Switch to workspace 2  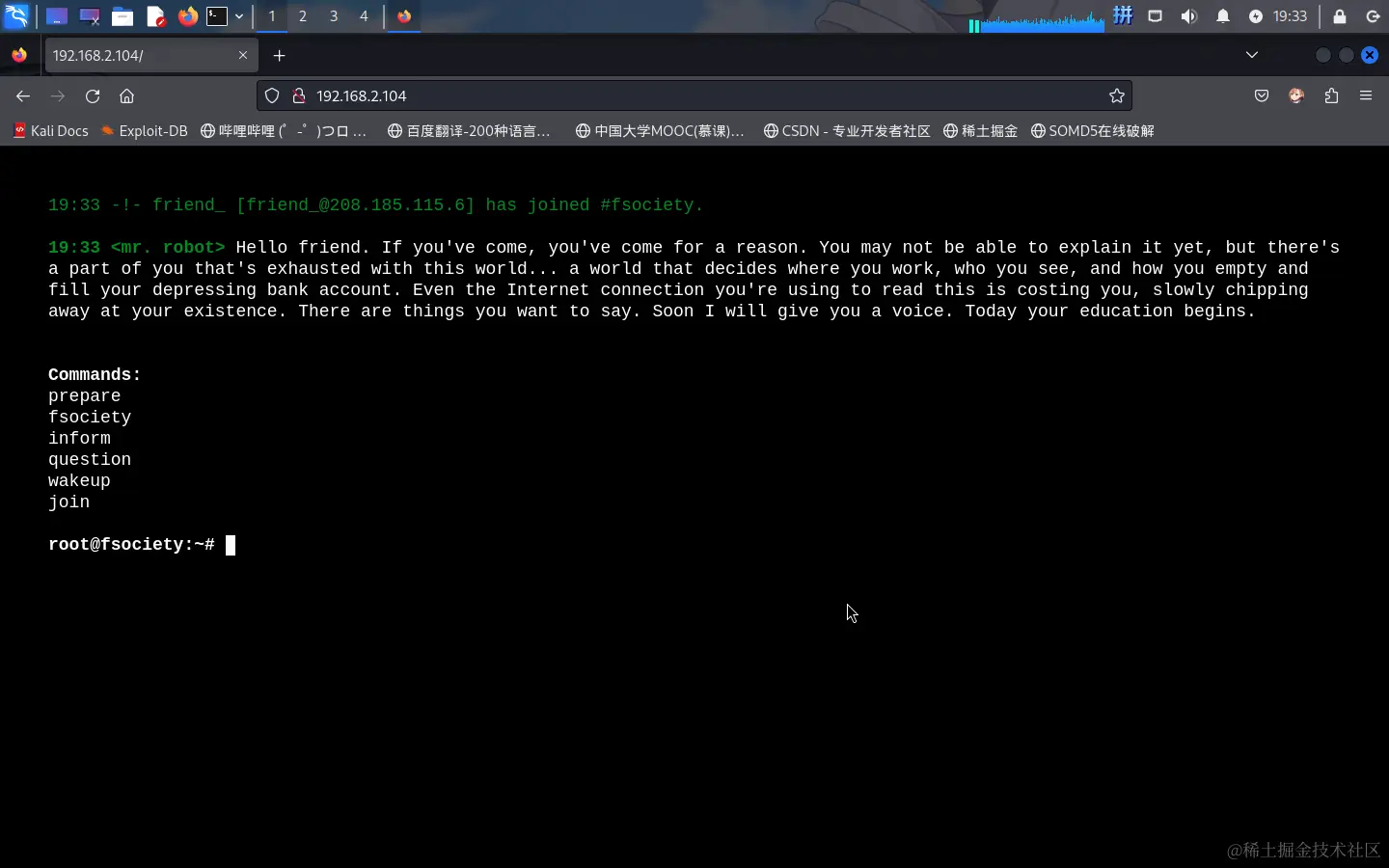coord(303,16)
